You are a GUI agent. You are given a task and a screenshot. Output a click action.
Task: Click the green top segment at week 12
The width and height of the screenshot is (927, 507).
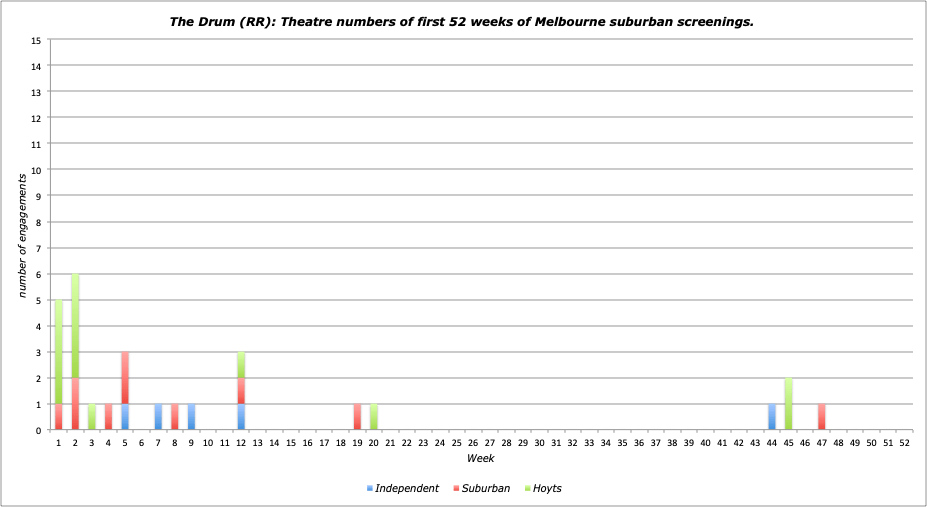pyautogui.click(x=241, y=365)
